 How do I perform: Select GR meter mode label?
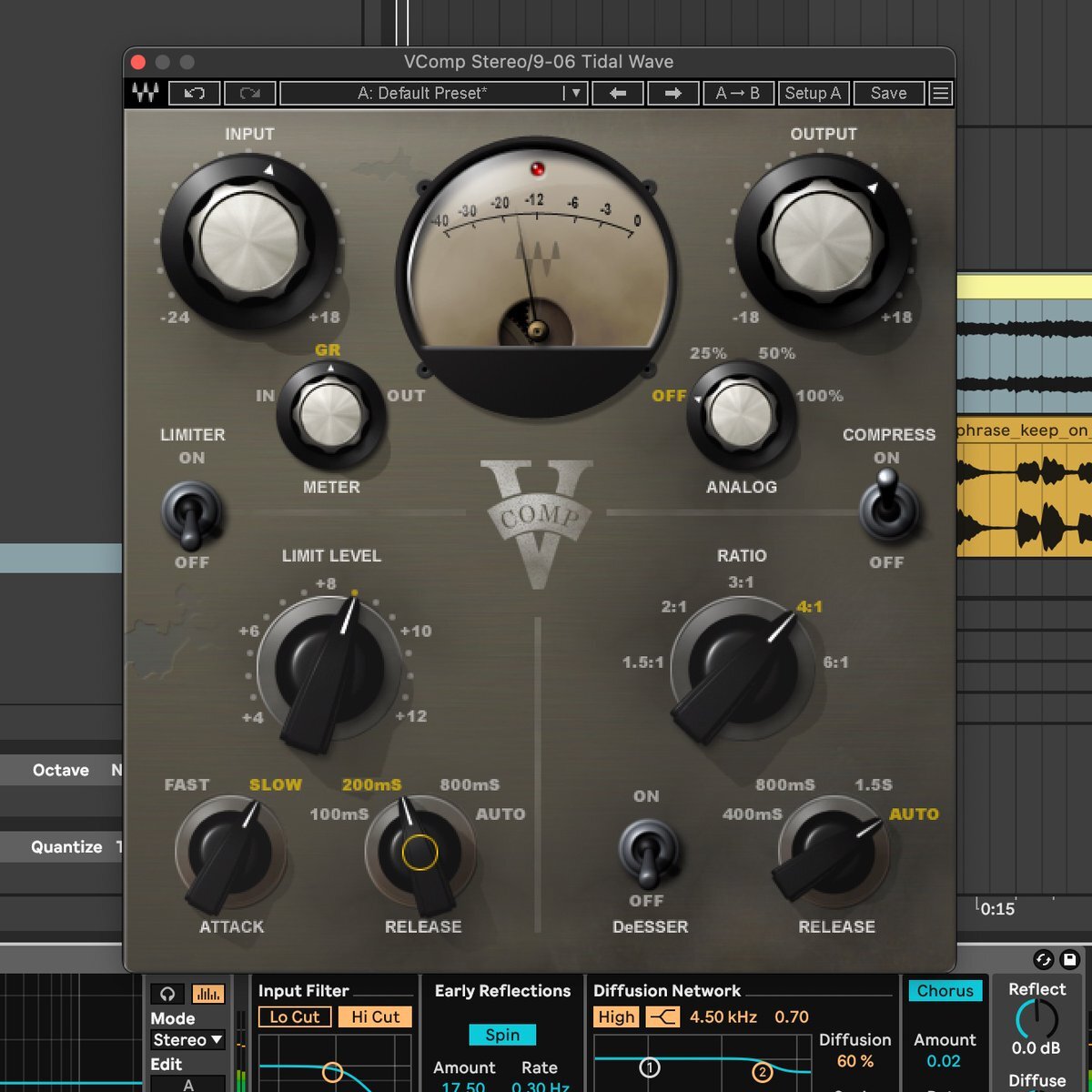click(328, 350)
